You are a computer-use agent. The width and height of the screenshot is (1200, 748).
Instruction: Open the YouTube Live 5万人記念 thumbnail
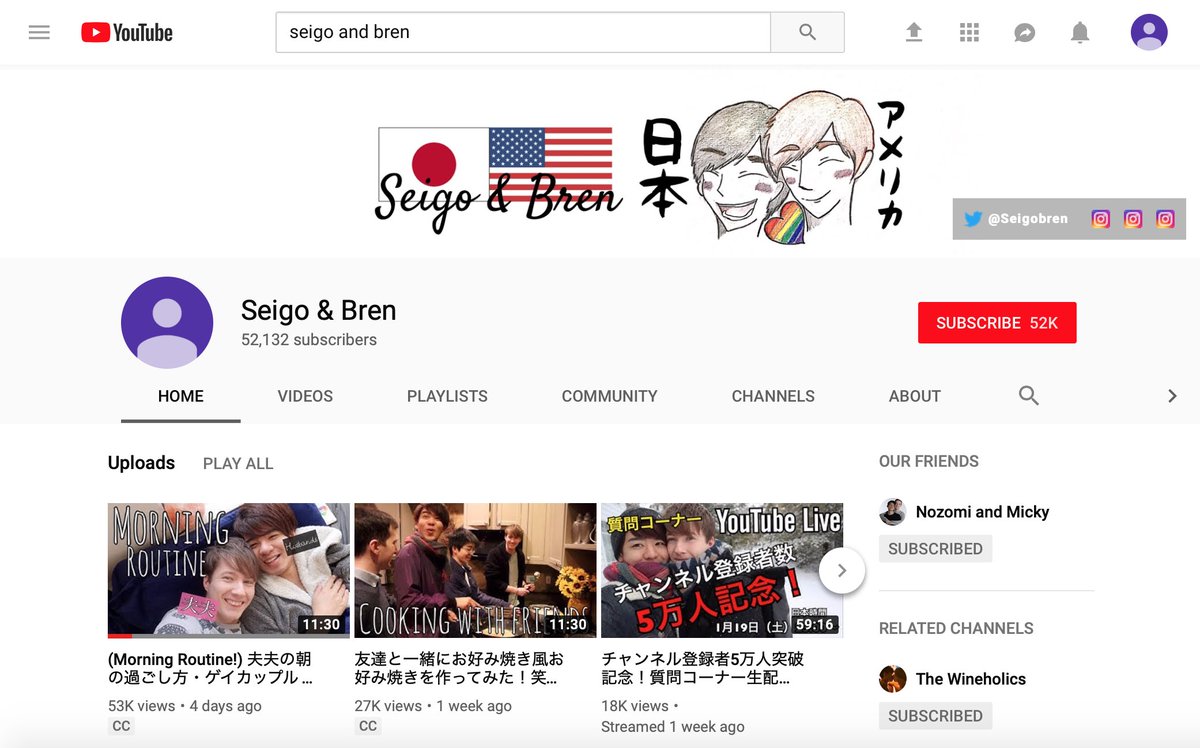tap(722, 570)
